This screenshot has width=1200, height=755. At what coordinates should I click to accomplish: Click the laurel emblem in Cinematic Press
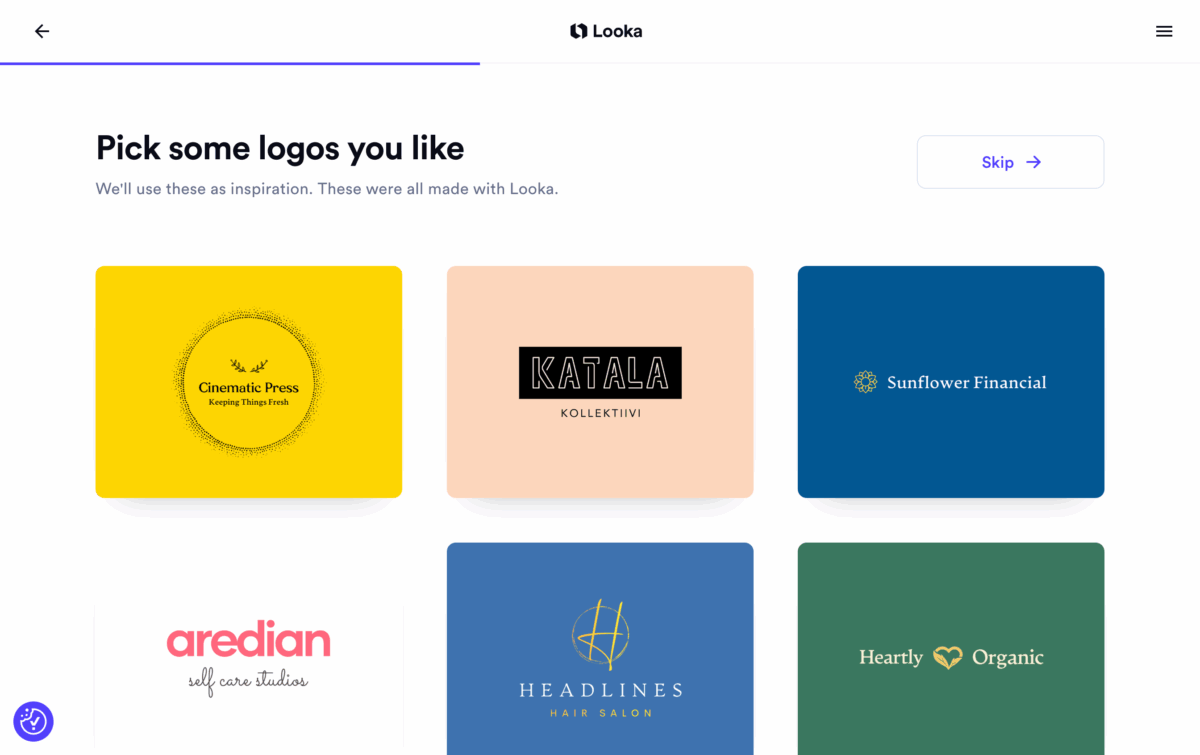(x=249, y=365)
